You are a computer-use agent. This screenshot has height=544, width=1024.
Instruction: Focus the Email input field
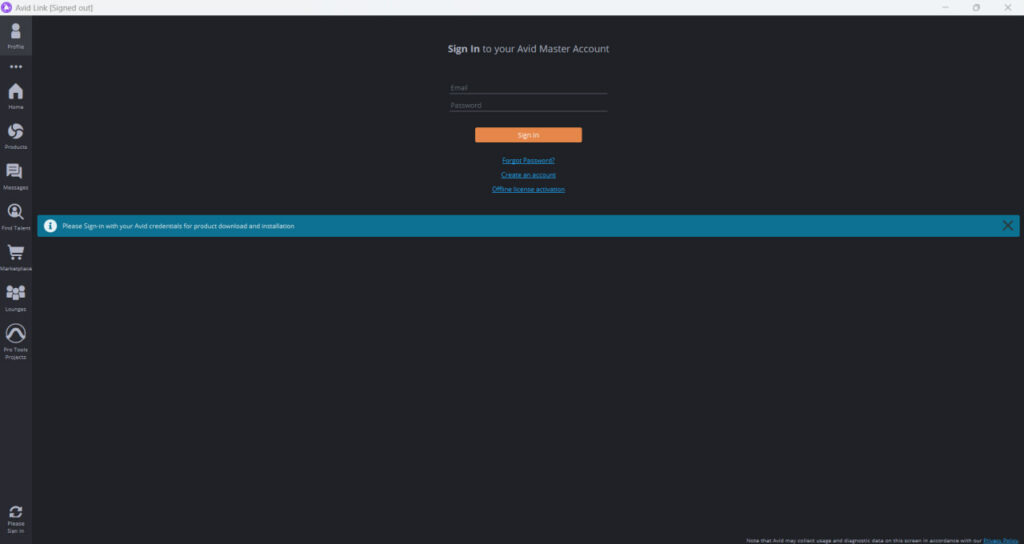[x=528, y=88]
